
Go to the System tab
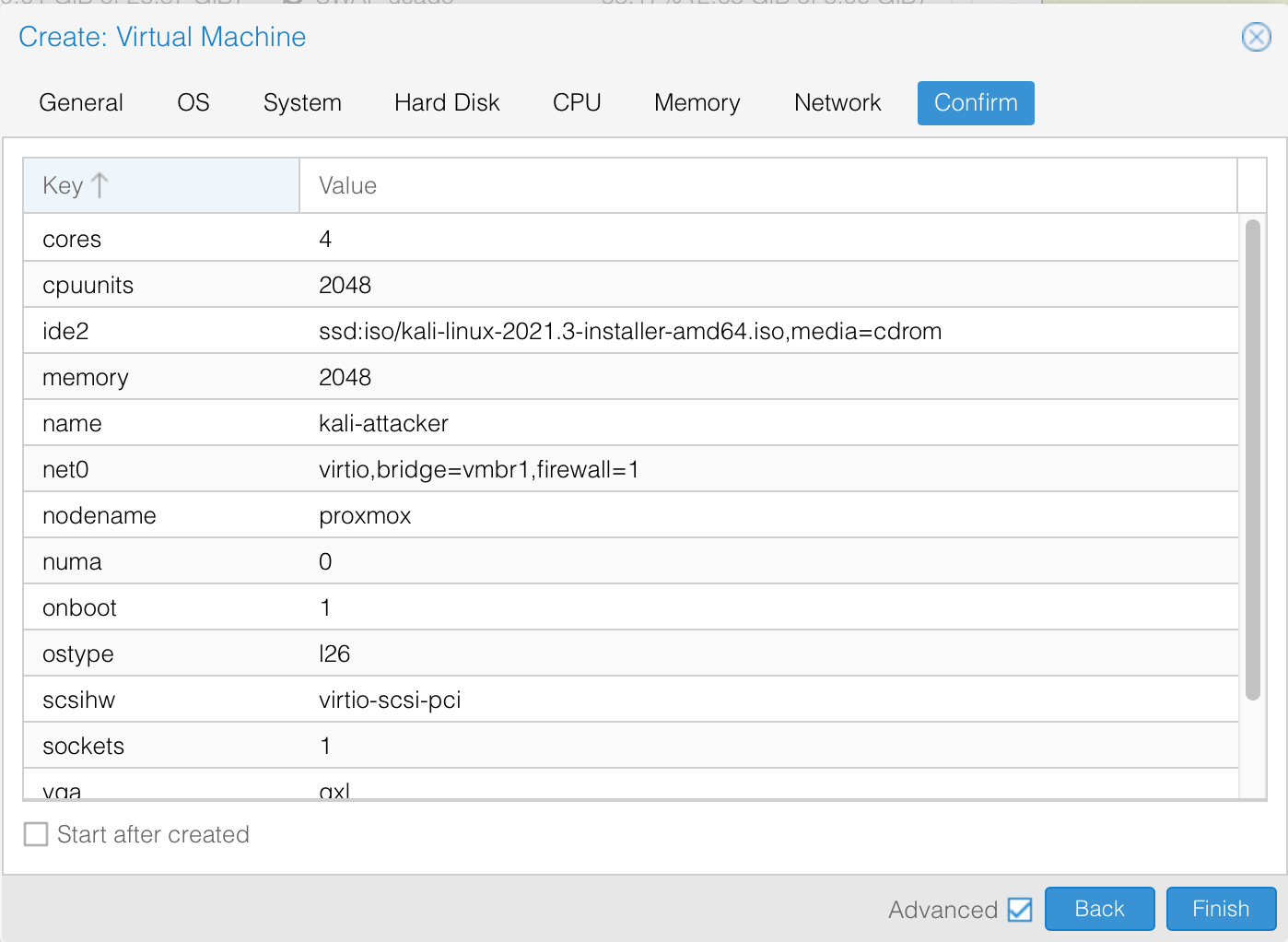pyautogui.click(x=302, y=102)
